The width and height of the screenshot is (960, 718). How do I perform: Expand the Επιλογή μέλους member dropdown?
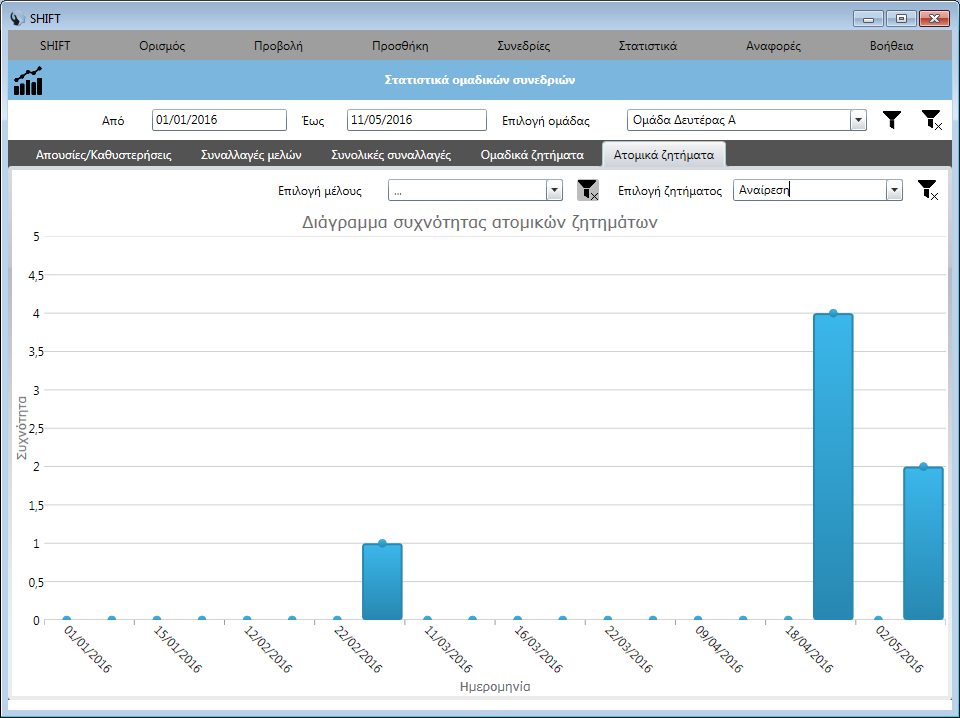pos(554,190)
